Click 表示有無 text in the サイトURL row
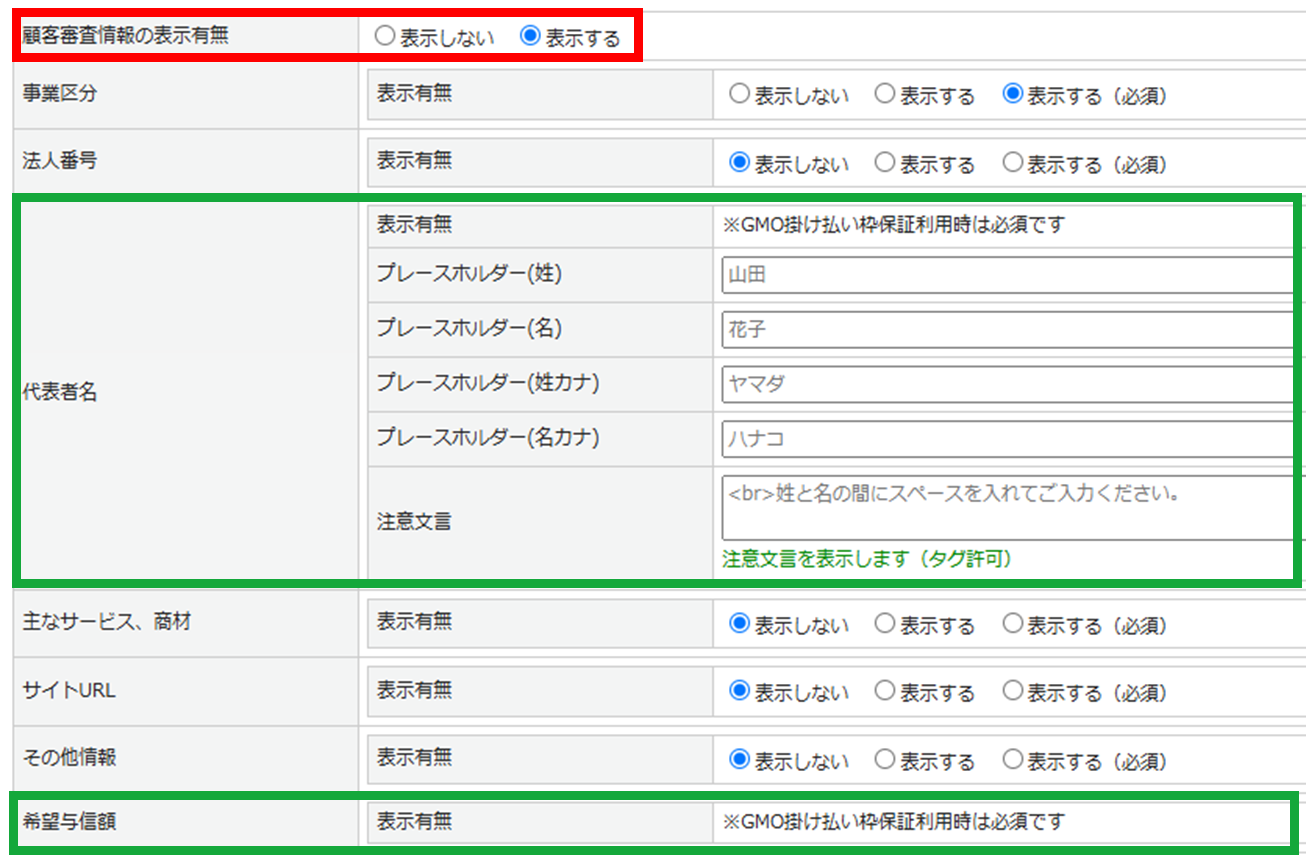Screen dimensions: 1306x858 coord(414,689)
